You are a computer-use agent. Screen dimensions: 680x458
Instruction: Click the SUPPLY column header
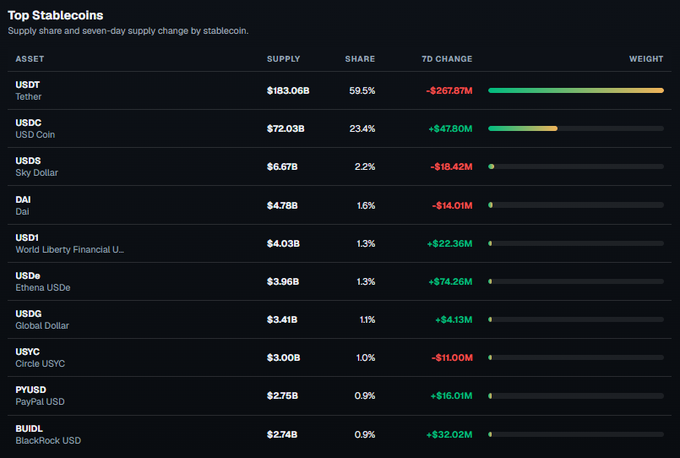click(283, 59)
